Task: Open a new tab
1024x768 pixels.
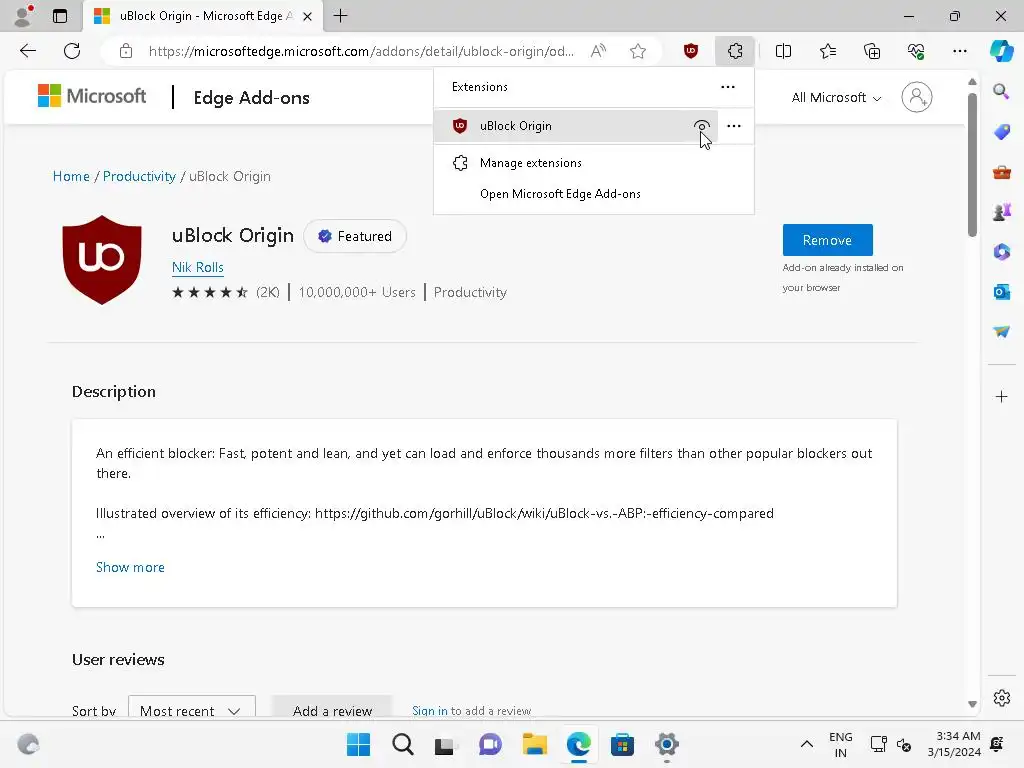Action: [x=340, y=16]
